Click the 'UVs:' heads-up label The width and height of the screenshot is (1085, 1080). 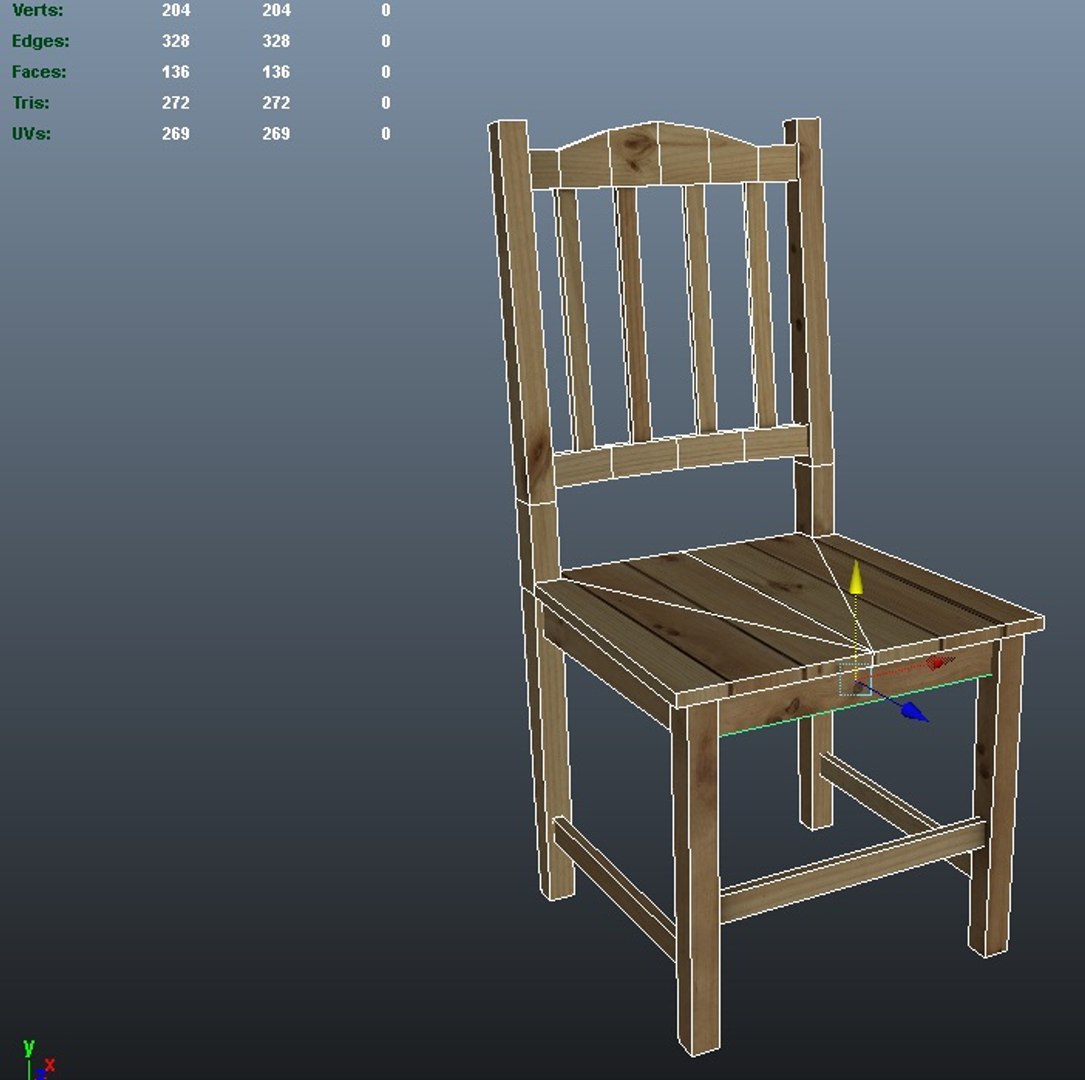click(31, 134)
